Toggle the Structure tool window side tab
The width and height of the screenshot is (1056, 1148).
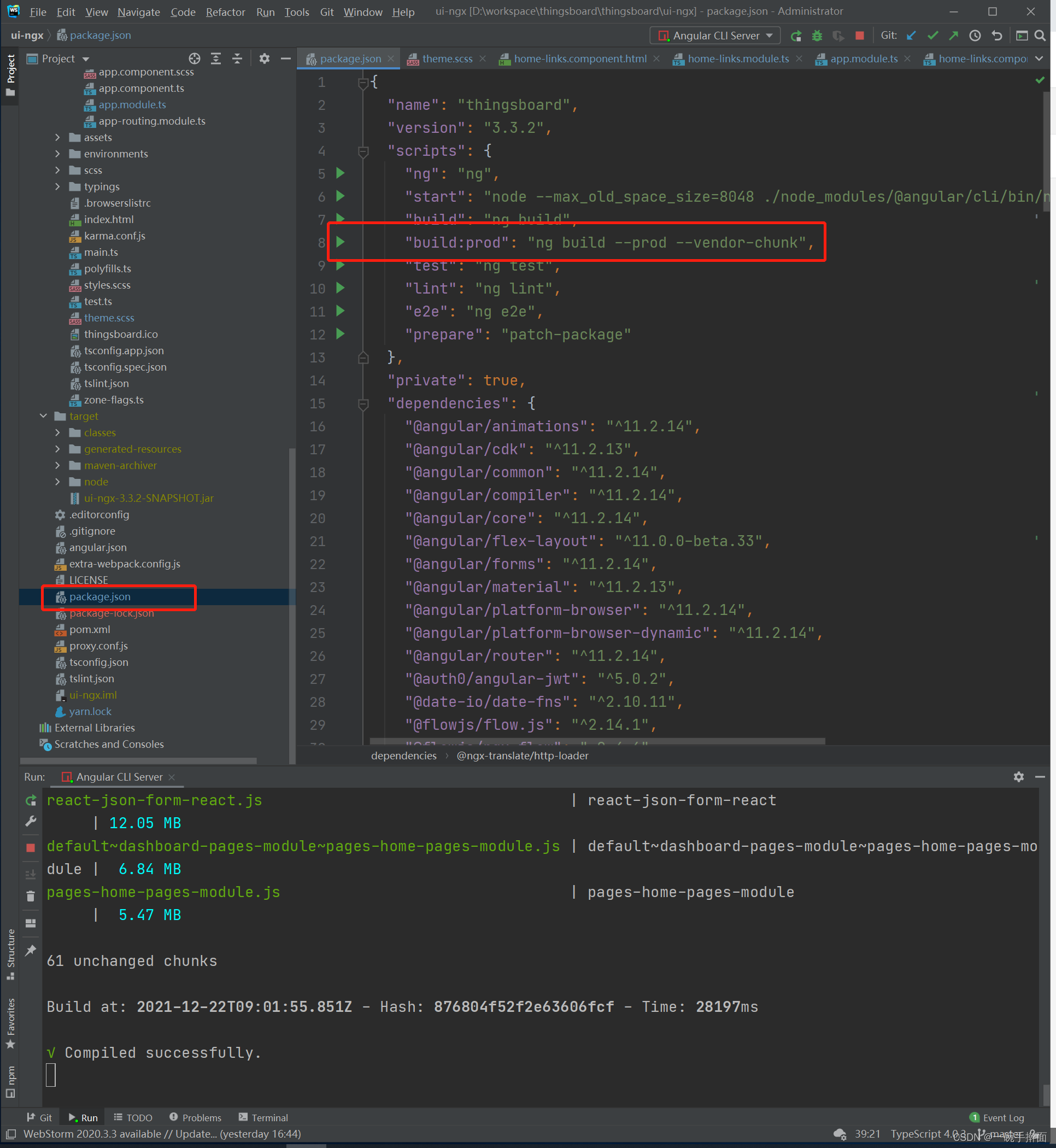coord(10,954)
